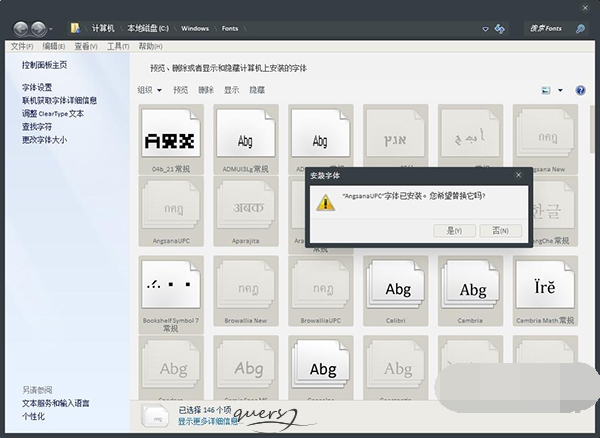Click 显示更多详细信息 in the details pane
This screenshot has width=600, height=438.
208,421
